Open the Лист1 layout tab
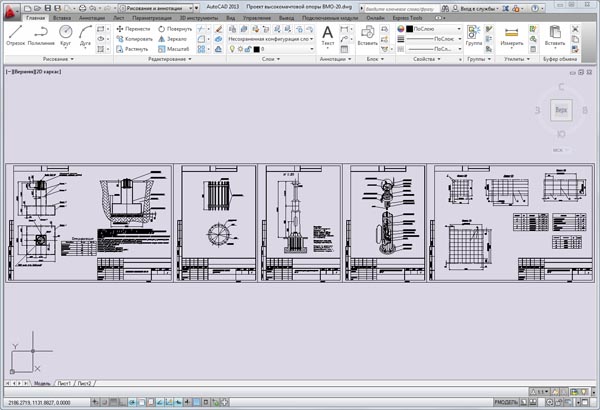The height and width of the screenshot is (410, 600). 64,383
